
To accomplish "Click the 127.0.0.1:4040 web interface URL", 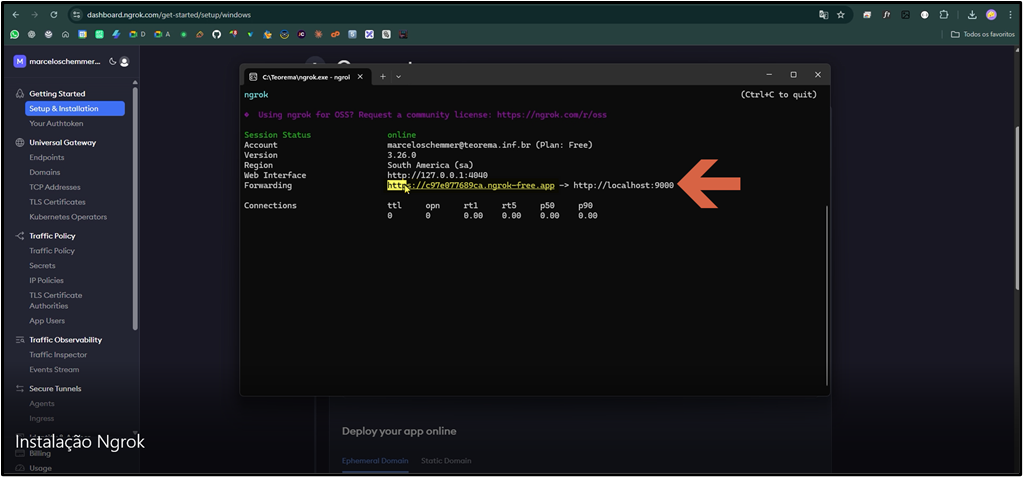I will click(x=437, y=176).
